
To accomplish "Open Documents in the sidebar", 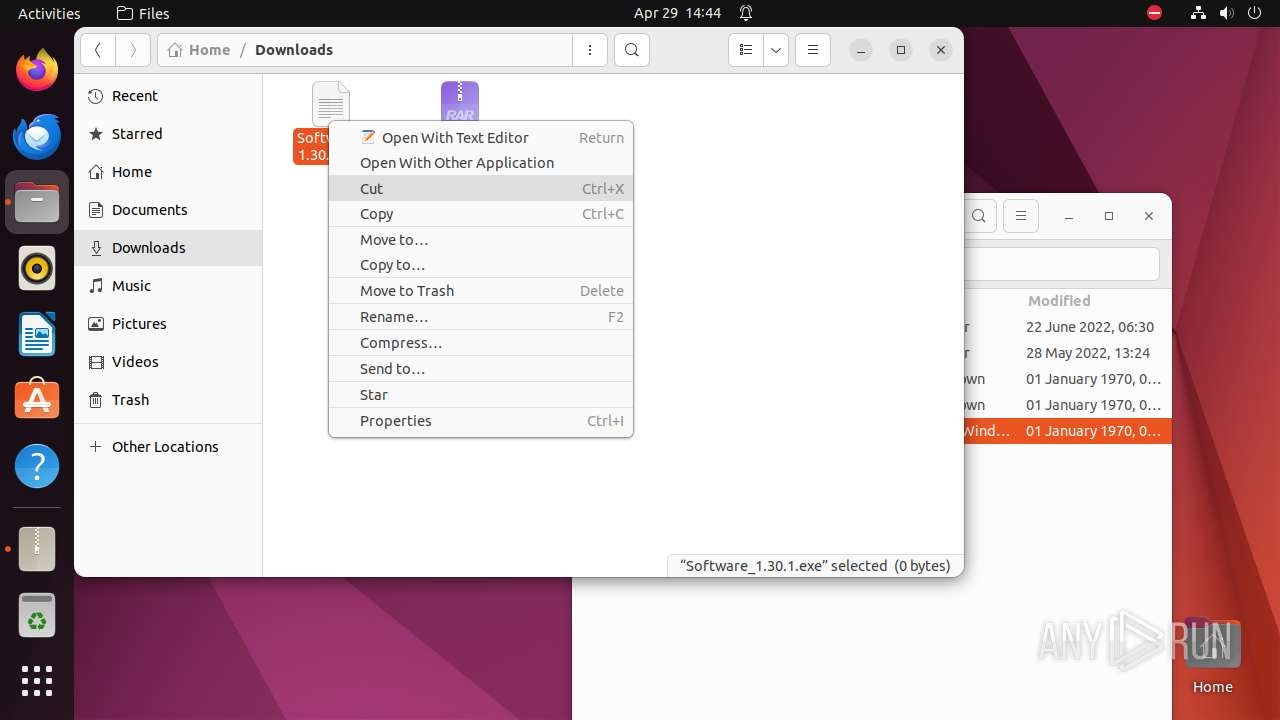I will (168, 210).
